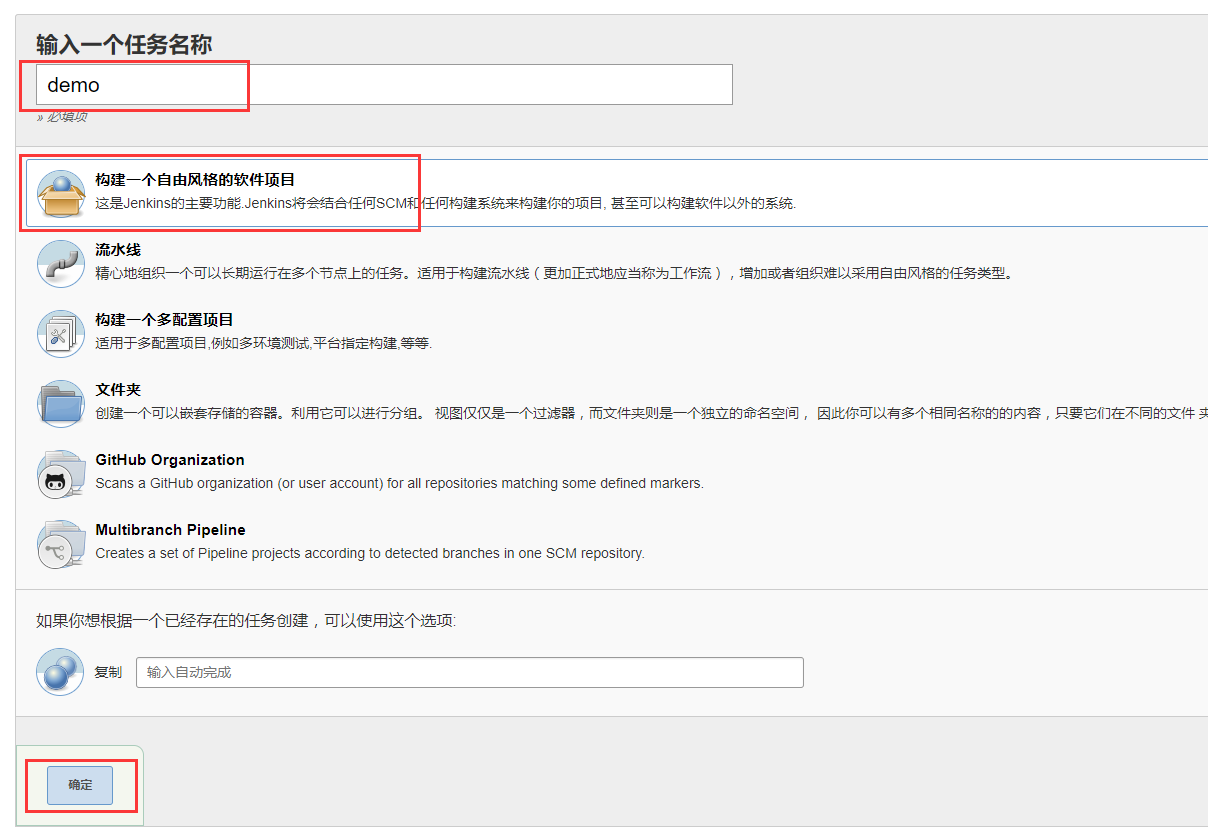This screenshot has width=1208, height=840.
Task: Choose 构建一个自由风格的软件项目 title
Action: [195, 180]
